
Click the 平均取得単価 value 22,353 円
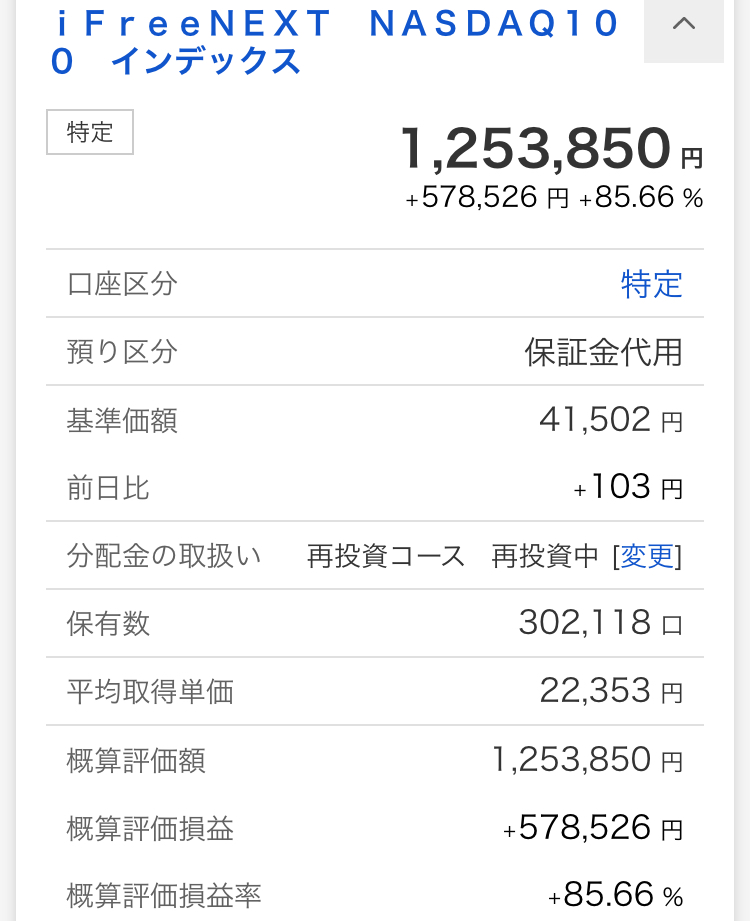[x=610, y=691]
